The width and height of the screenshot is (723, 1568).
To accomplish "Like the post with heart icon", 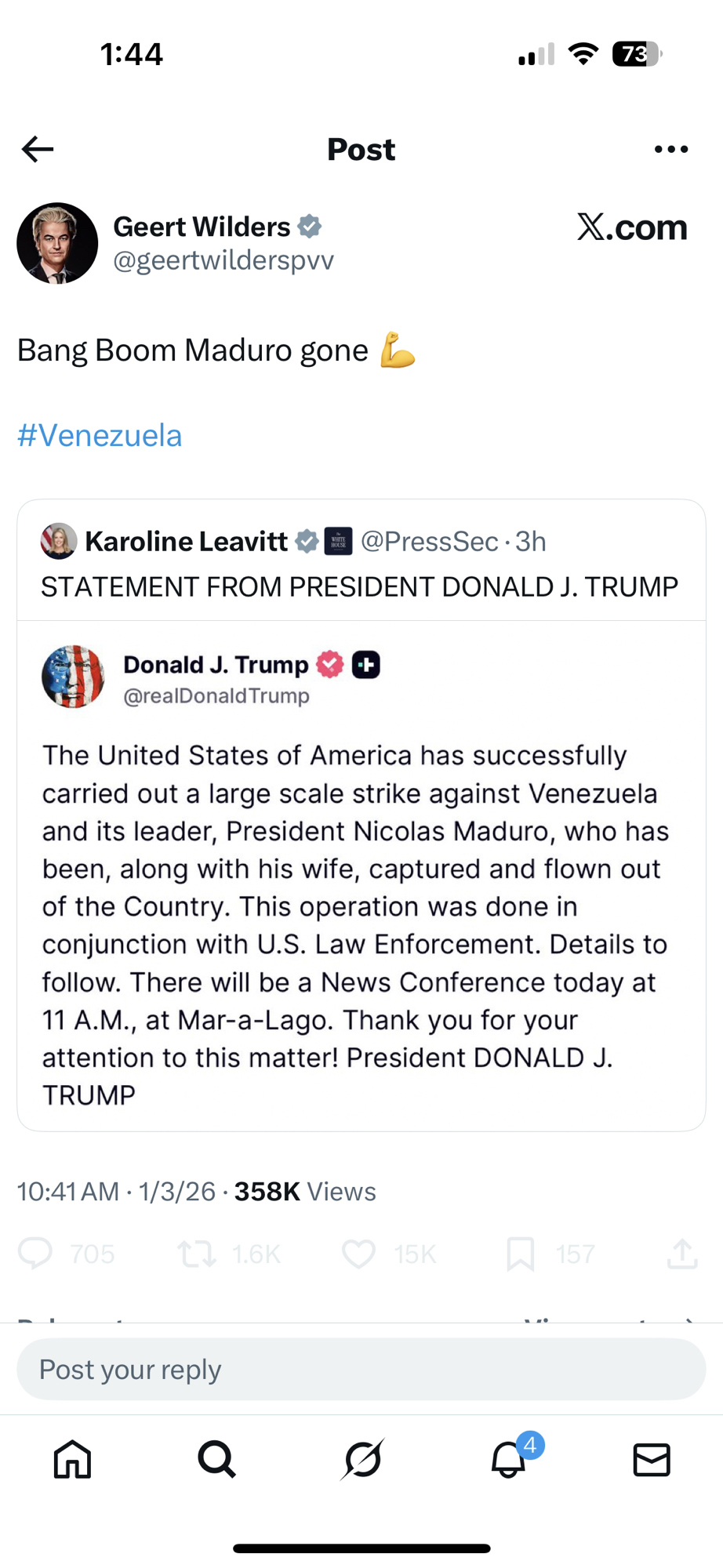I will 358,1254.
